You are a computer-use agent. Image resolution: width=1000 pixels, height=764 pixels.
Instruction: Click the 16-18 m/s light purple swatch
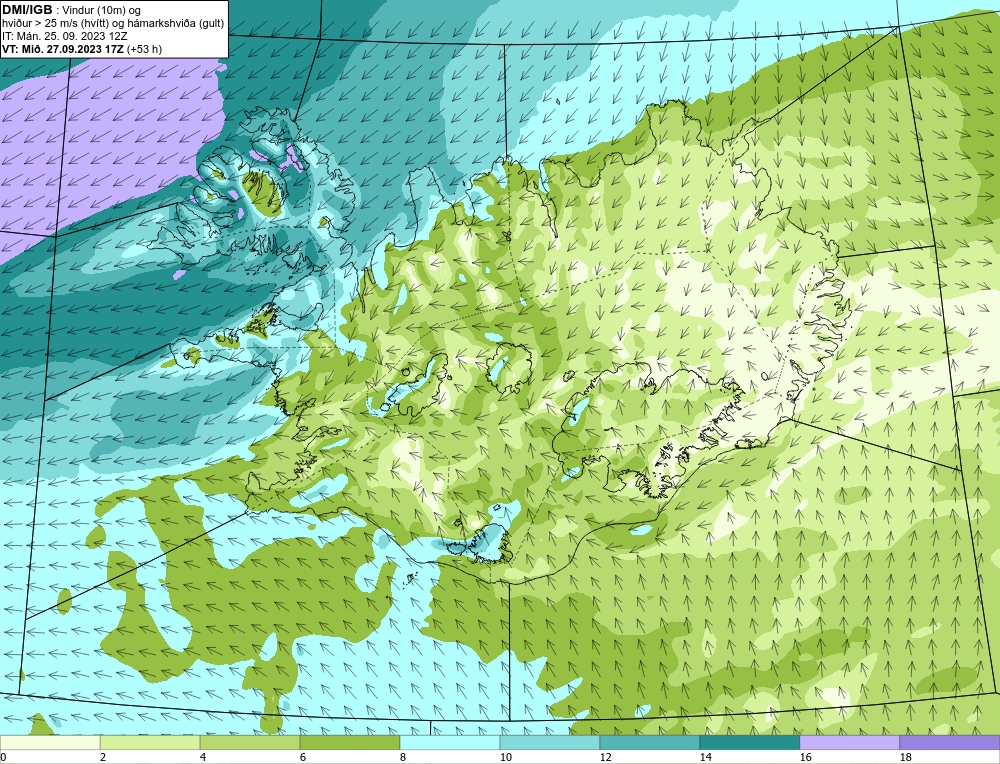click(x=849, y=742)
